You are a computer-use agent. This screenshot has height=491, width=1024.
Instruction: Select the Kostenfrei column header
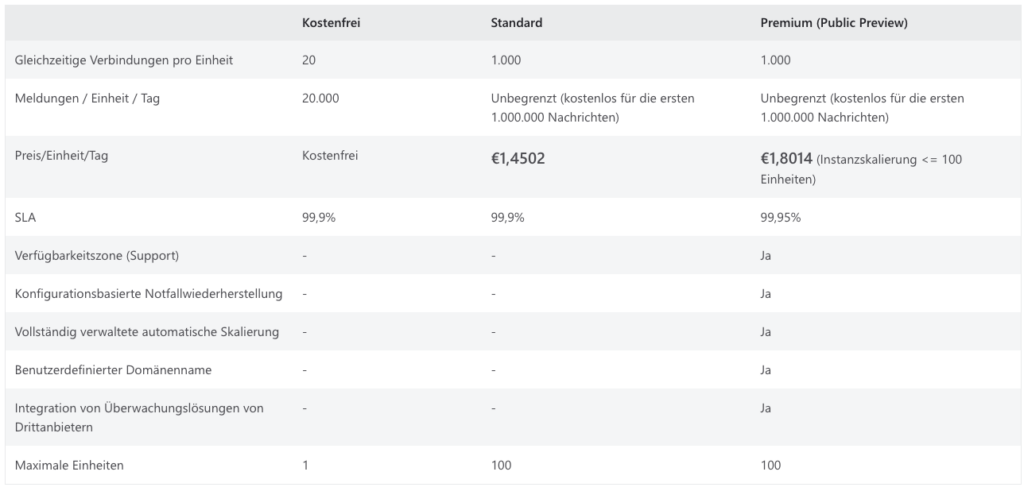(331, 23)
